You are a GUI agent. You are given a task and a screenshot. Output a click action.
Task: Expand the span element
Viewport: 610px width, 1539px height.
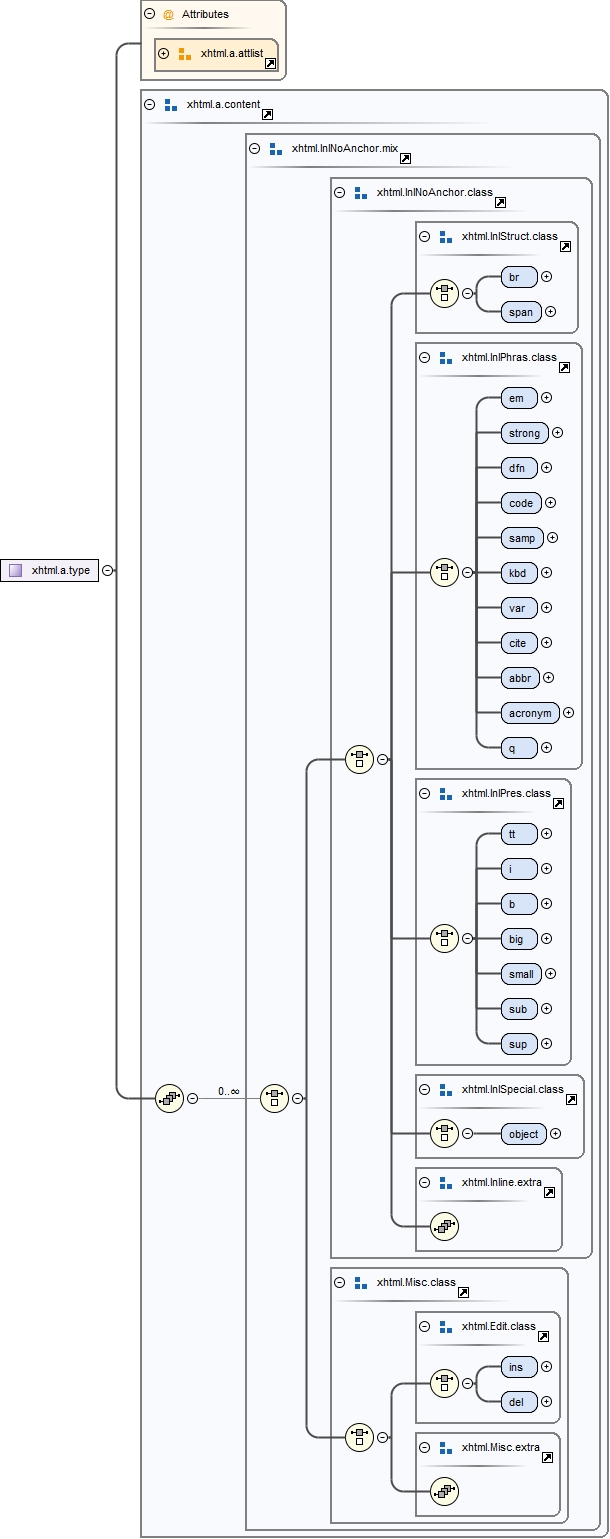click(550, 312)
